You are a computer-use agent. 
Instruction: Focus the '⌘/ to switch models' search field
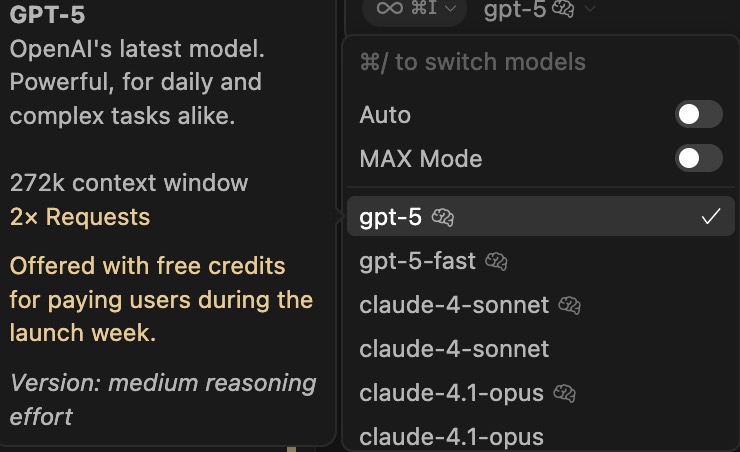(x=541, y=62)
